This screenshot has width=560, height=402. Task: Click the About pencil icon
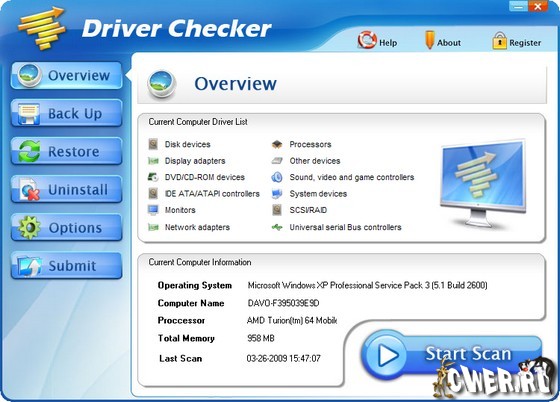point(429,40)
